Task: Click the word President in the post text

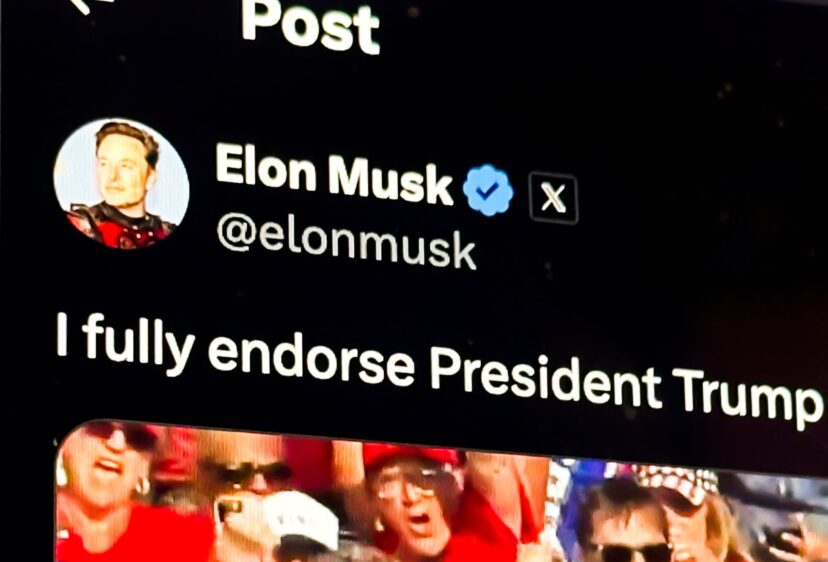Action: (545, 377)
